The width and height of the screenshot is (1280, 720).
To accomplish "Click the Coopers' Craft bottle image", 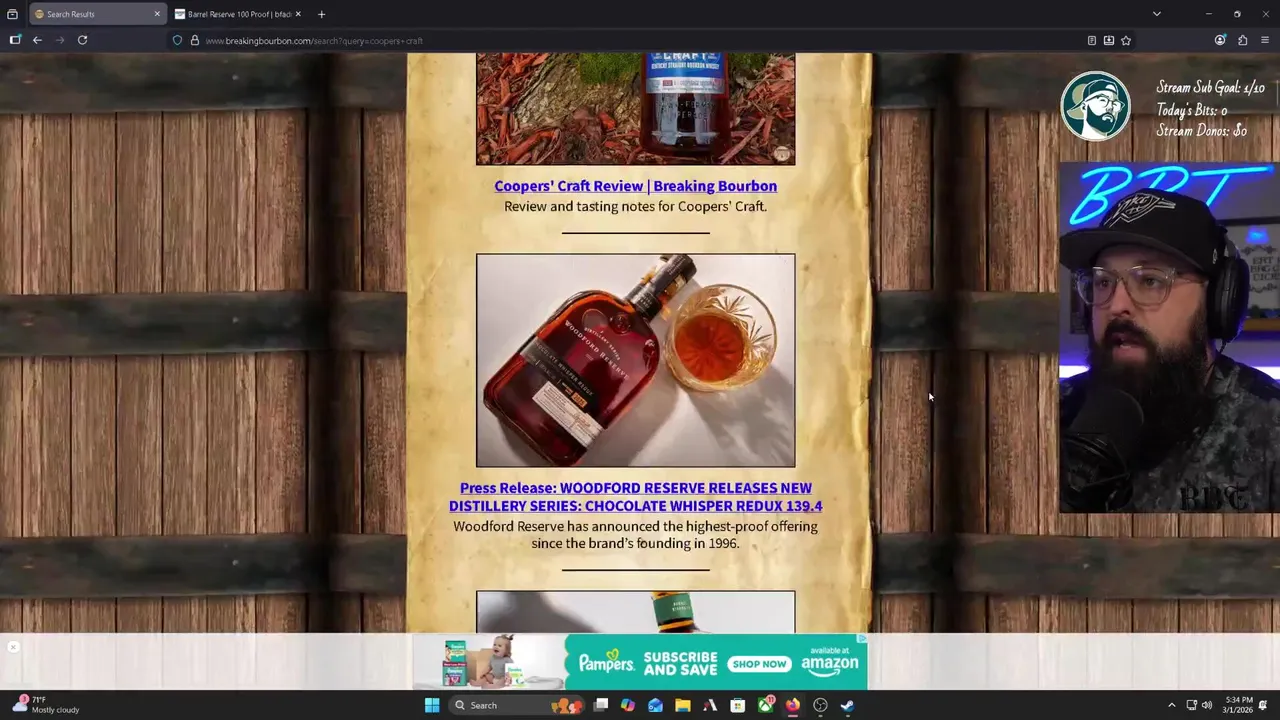I will pyautogui.click(x=635, y=108).
